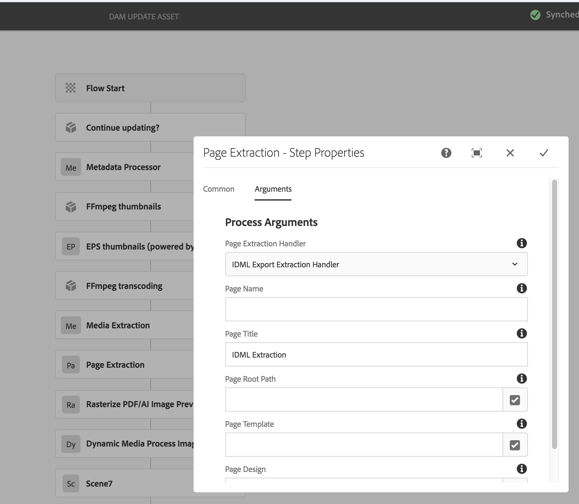Click Page Root Path picker checkbox icon
579x504 pixels.
[x=515, y=400]
